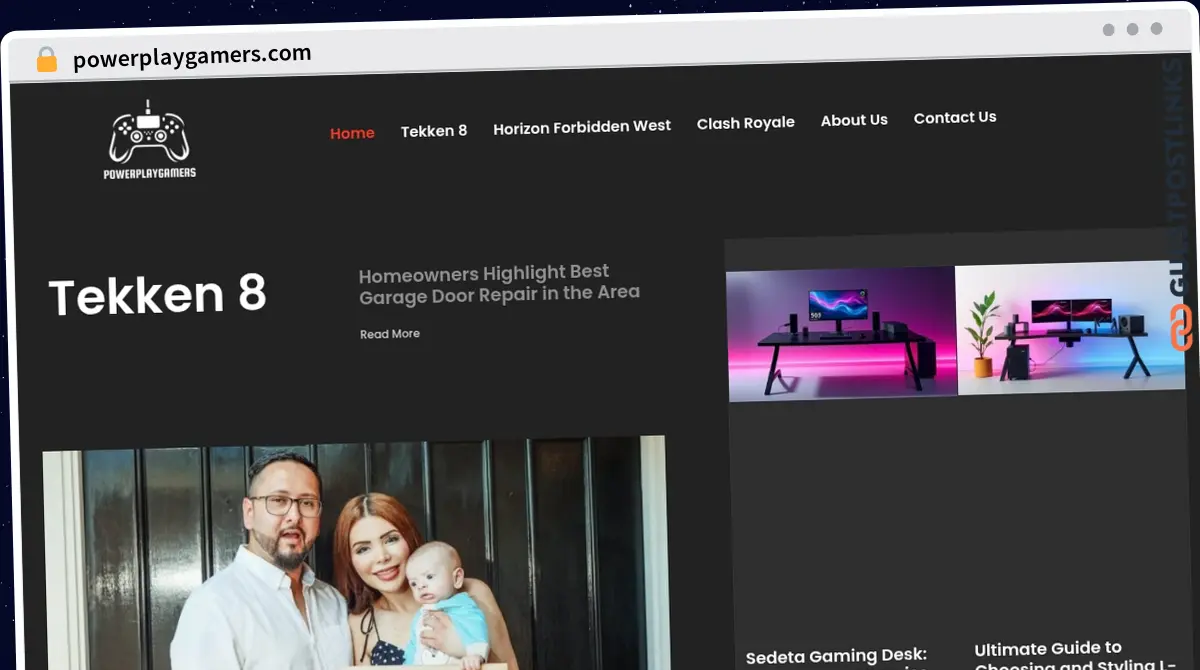Click the powerplaygamers.com address bar URL
1200x670 pixels.
(x=192, y=57)
